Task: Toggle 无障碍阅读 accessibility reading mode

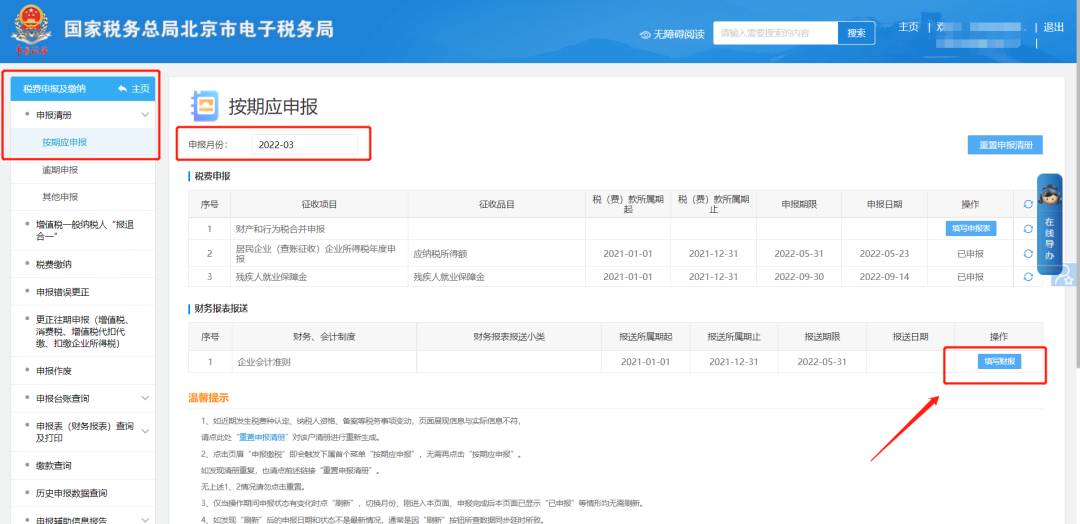Action: (x=672, y=34)
